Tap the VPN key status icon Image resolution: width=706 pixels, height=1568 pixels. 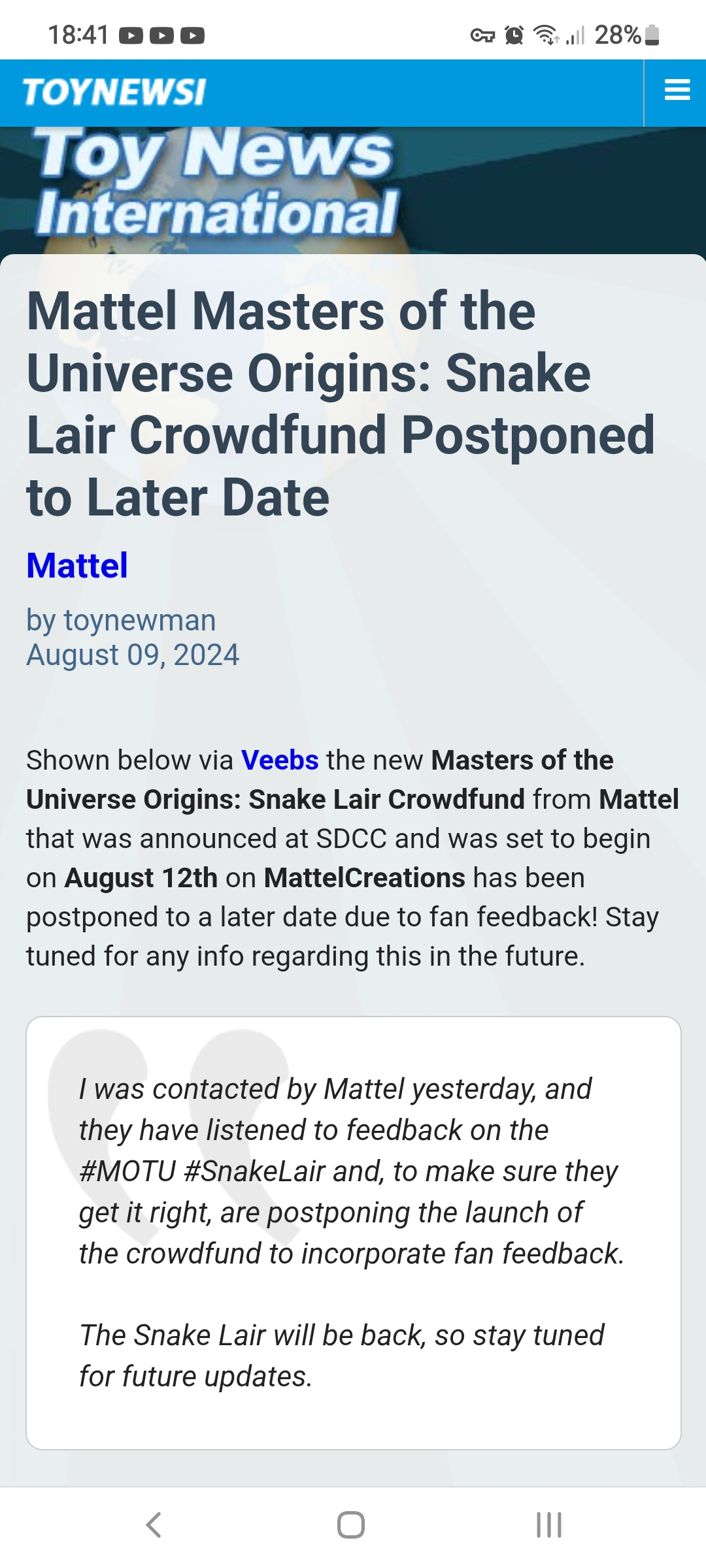click(482, 35)
